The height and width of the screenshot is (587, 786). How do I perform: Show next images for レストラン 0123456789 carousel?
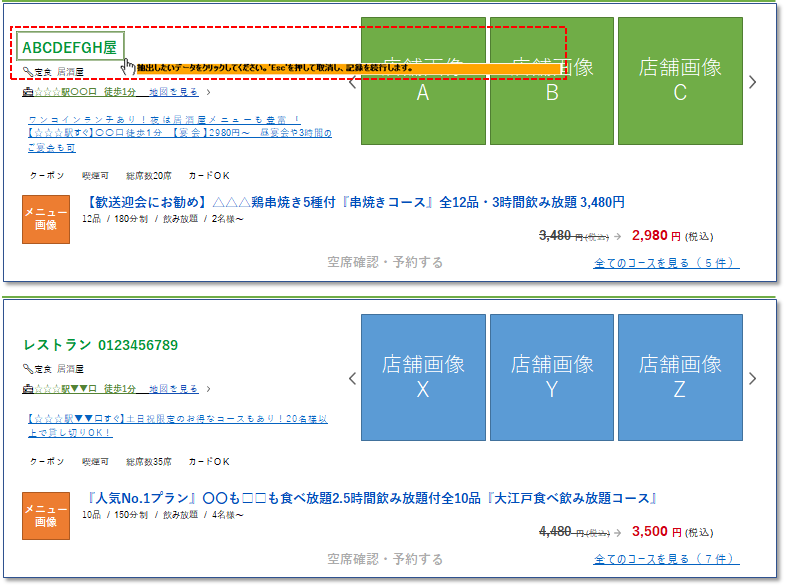coord(752,378)
